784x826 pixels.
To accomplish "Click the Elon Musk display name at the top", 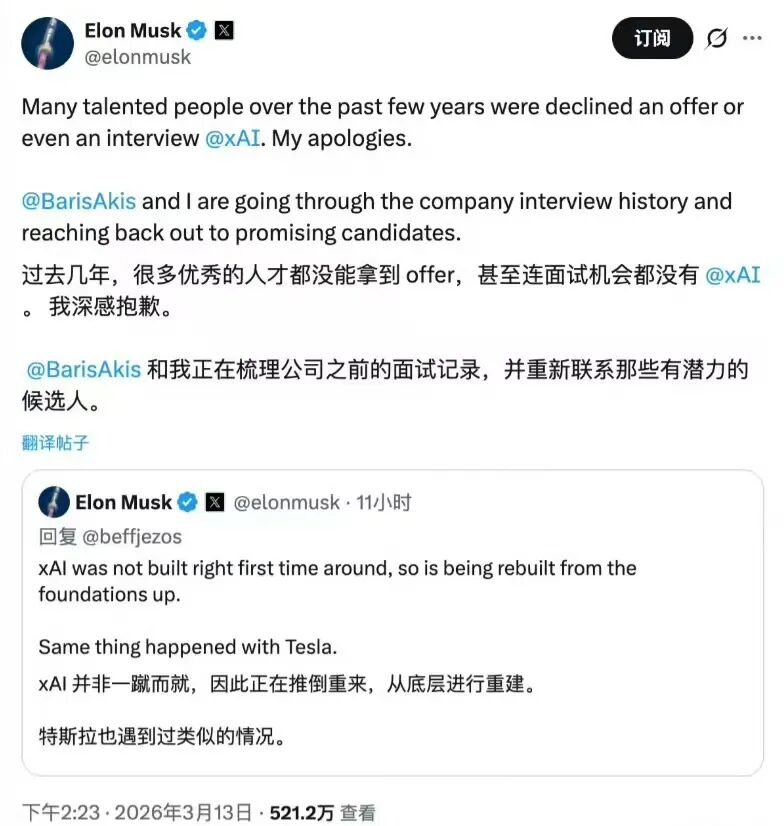I will (132, 30).
